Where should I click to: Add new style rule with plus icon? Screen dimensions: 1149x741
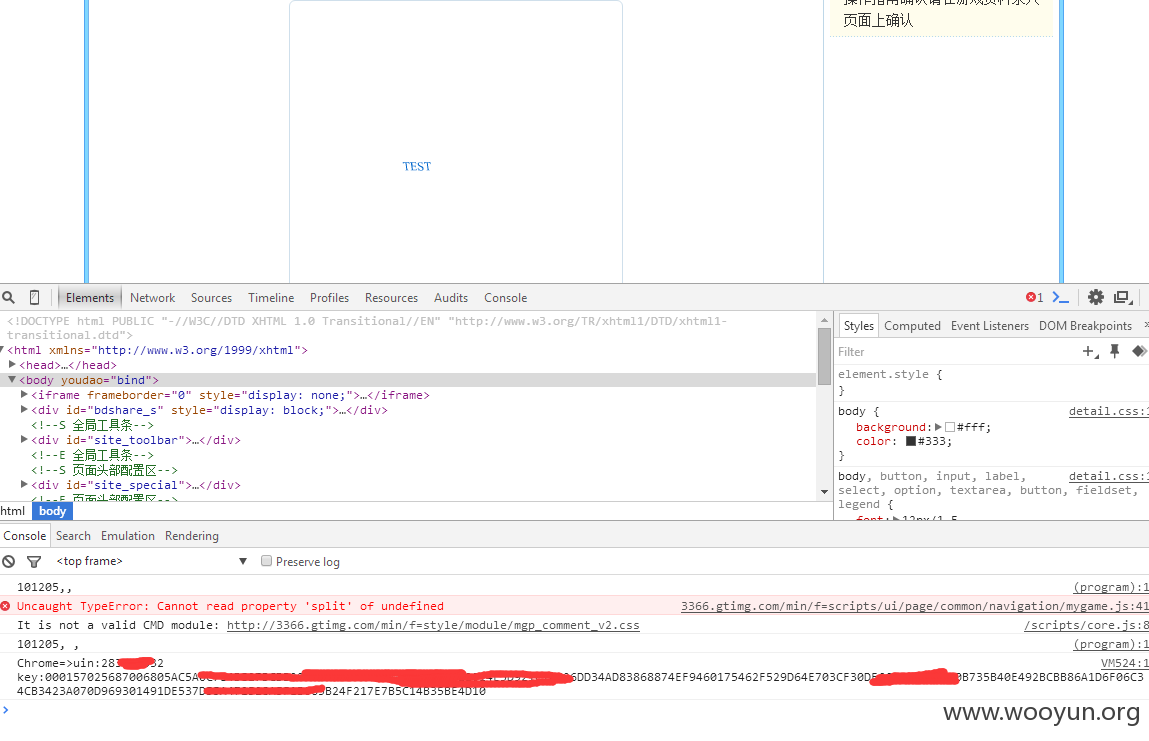[x=1090, y=352]
